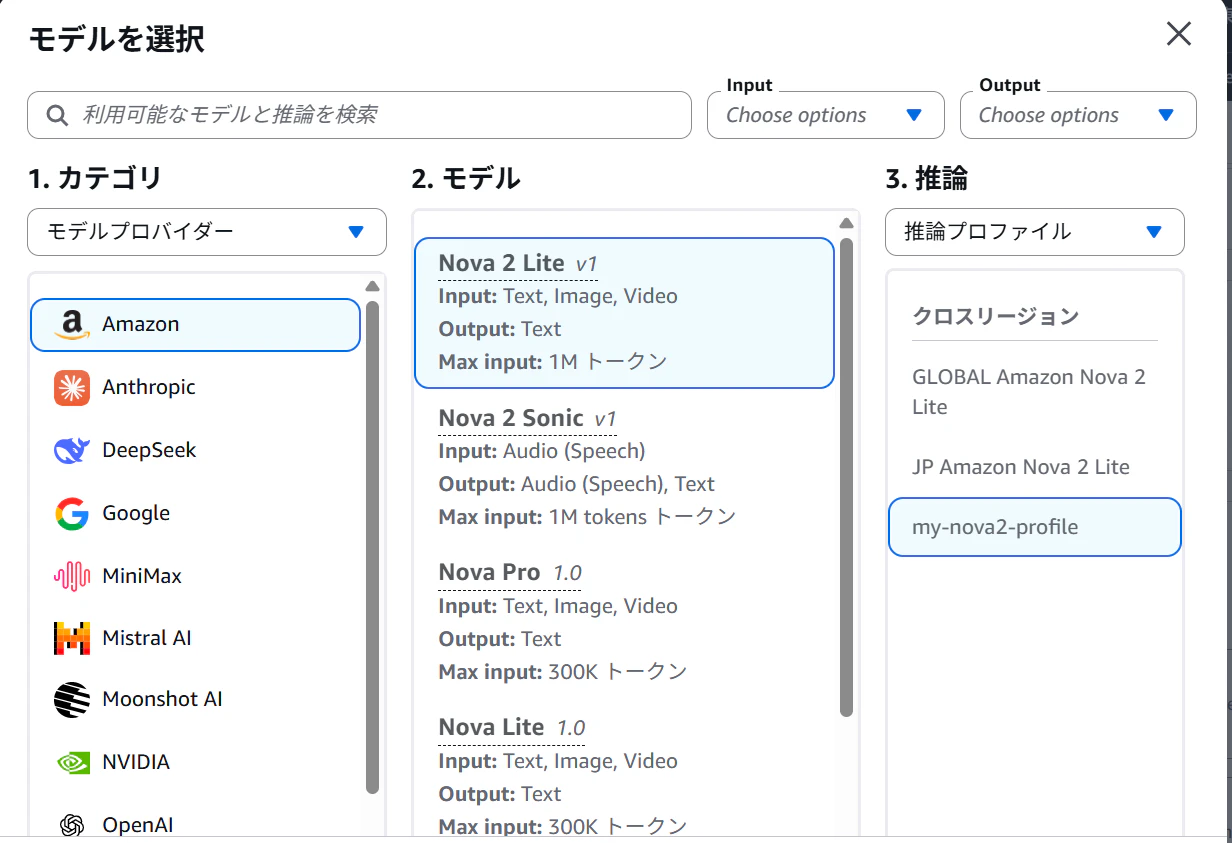Close the model selection dialog

[x=1179, y=34]
